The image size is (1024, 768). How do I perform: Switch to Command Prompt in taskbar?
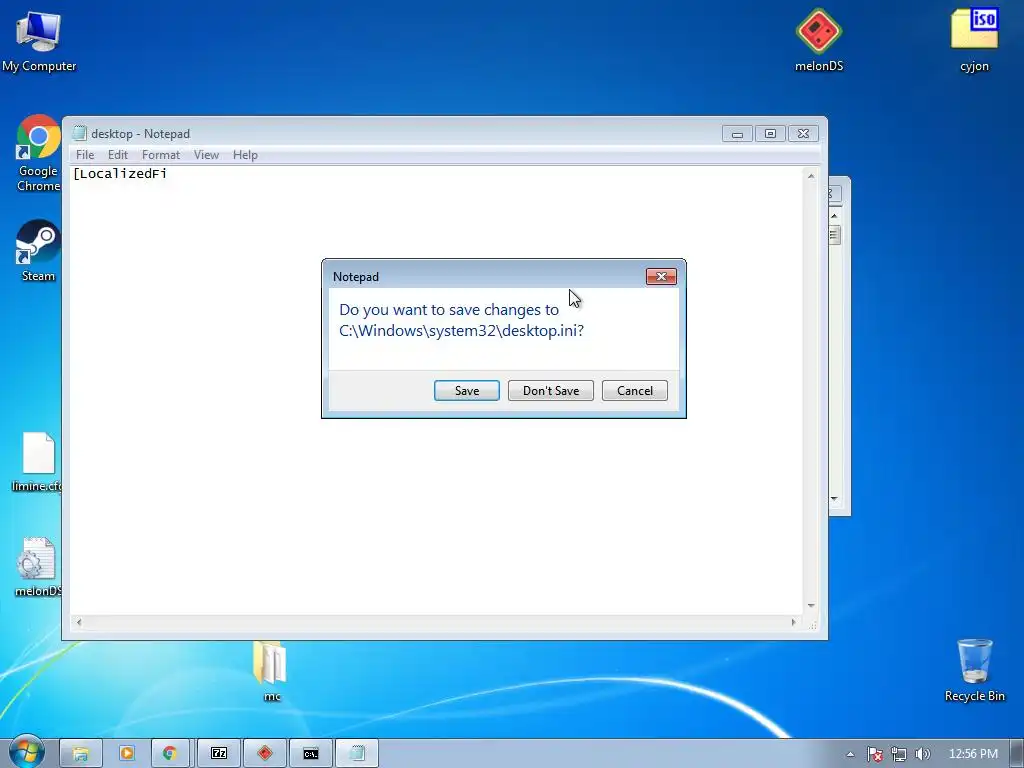(311, 754)
